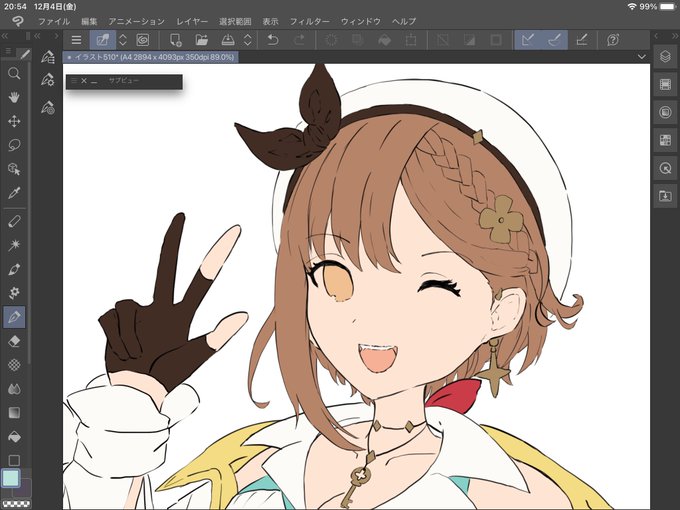Open the 編集 menu
This screenshot has height=510, width=680.
point(89,21)
